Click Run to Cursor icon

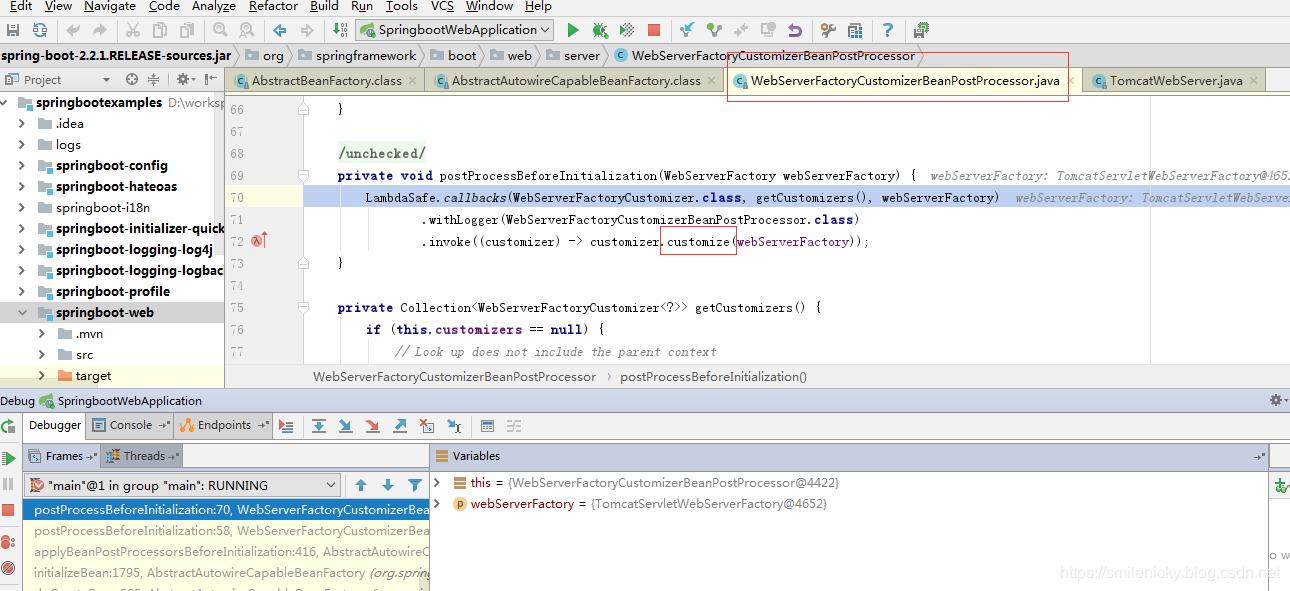point(454,426)
